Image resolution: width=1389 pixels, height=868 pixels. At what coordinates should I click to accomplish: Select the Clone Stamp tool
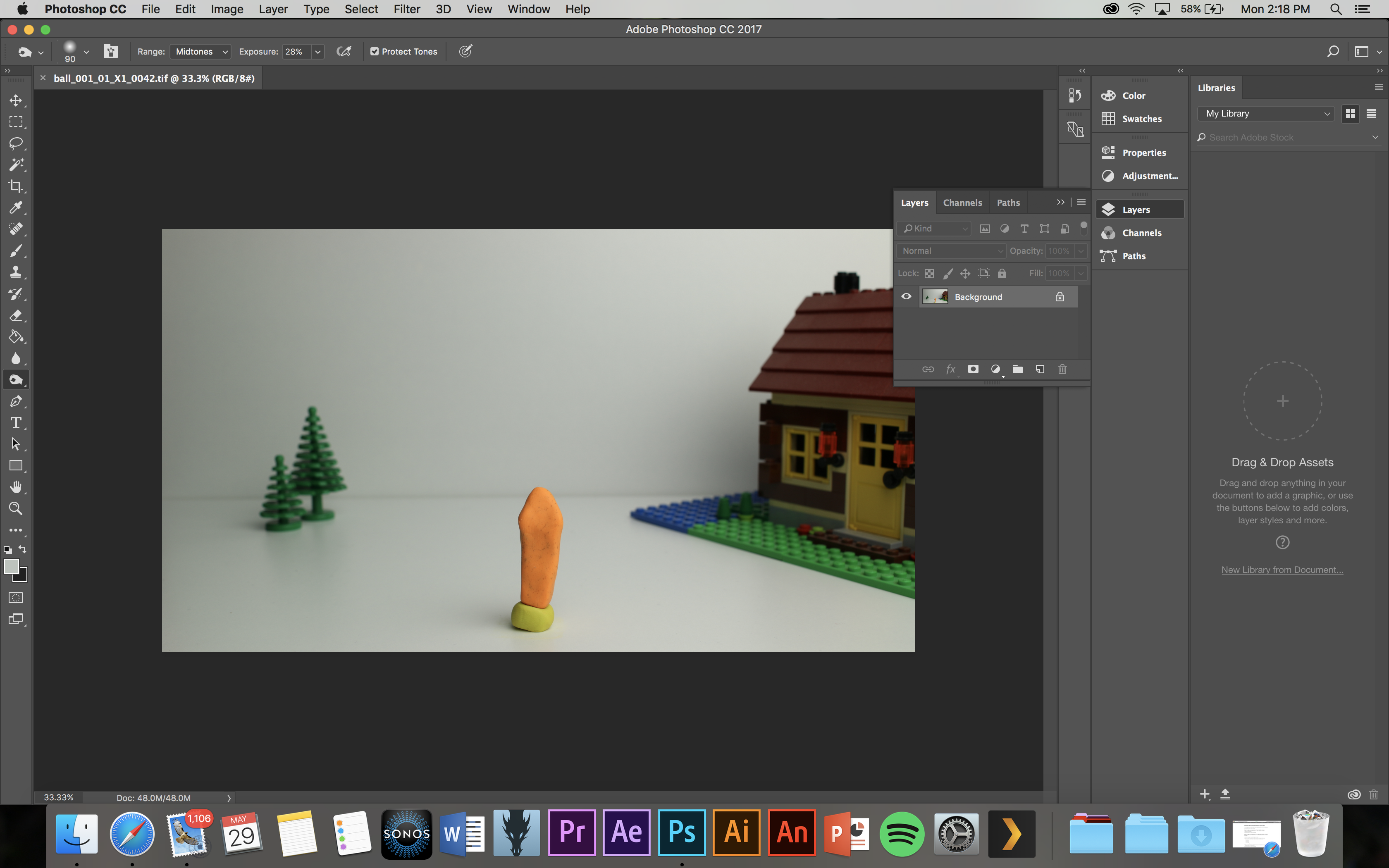(x=15, y=272)
